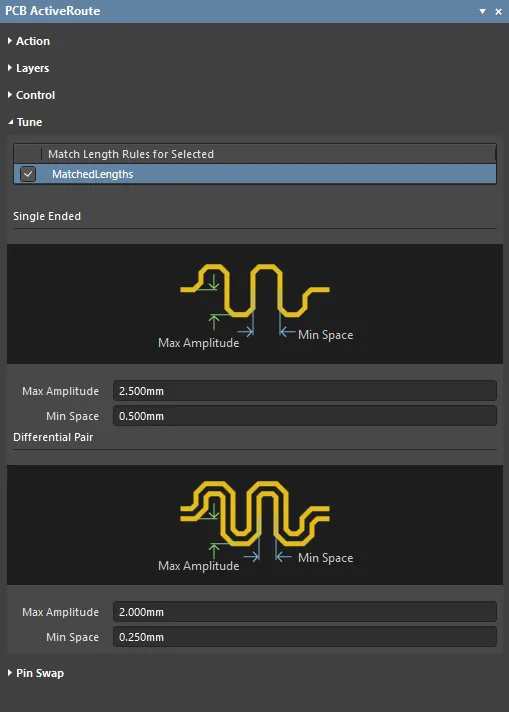Click the differential pair tuning diagram
Image resolution: width=509 pixels, height=712 pixels.
[255, 525]
